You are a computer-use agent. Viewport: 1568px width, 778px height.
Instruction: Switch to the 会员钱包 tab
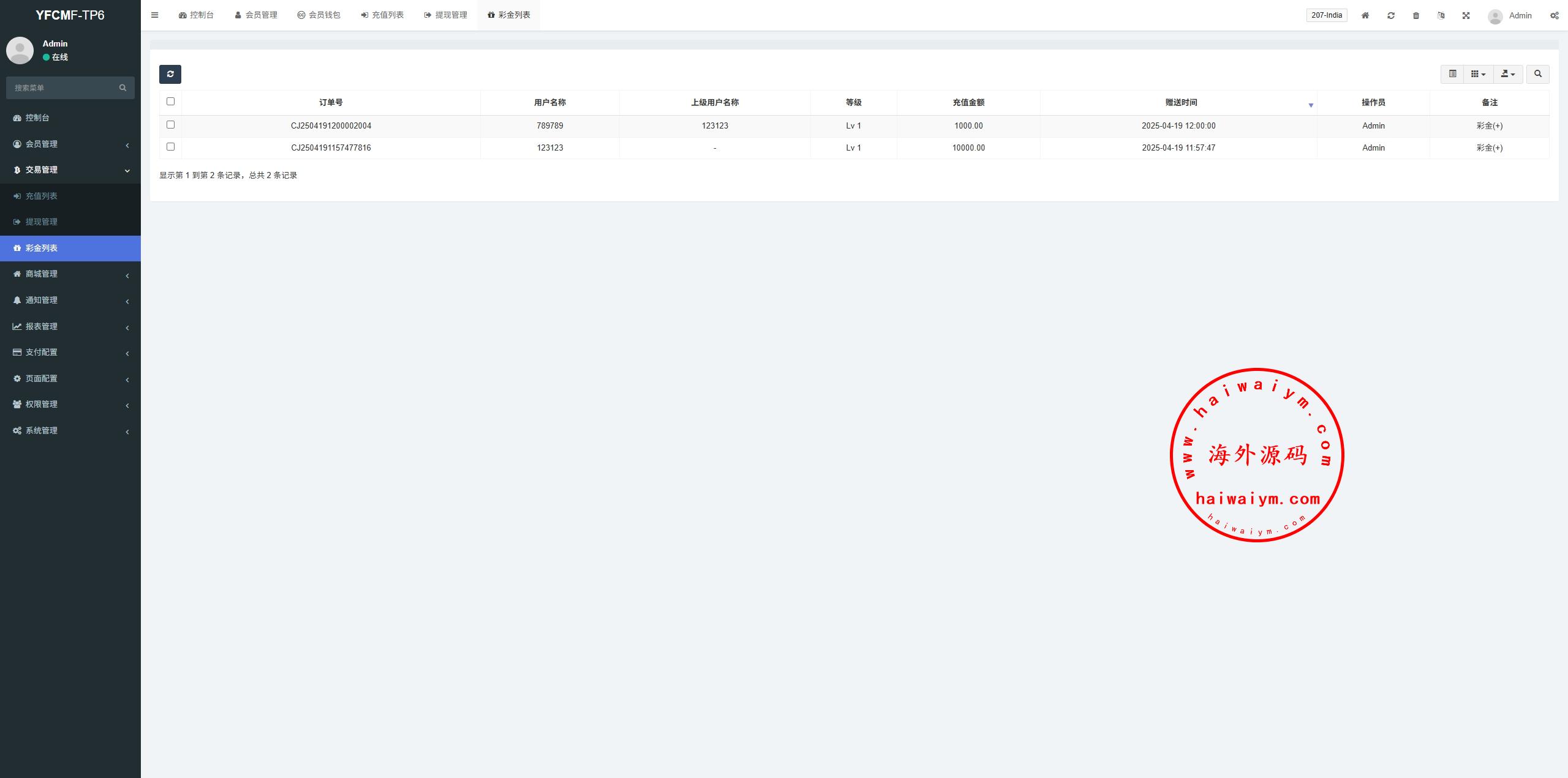tap(318, 15)
